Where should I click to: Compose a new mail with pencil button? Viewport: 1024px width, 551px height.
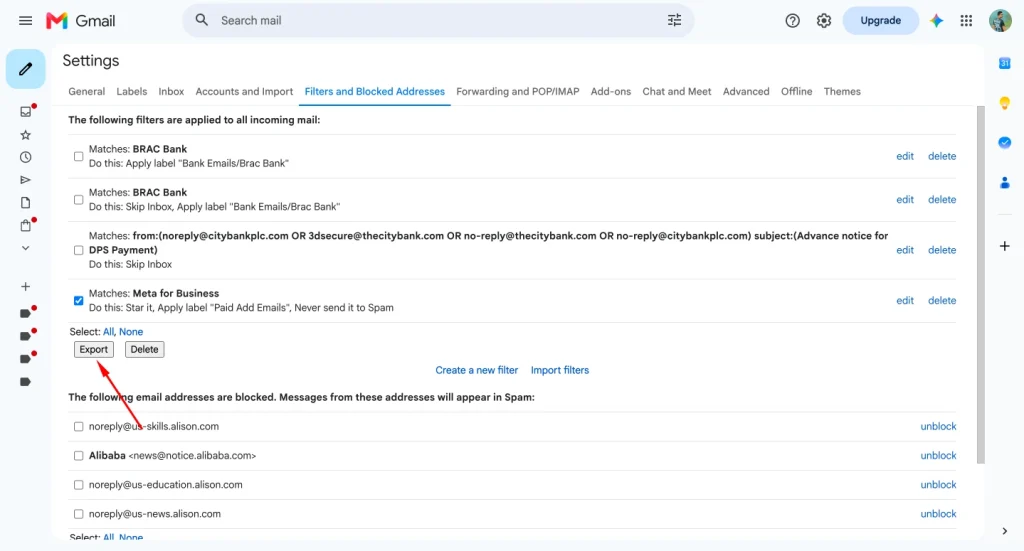(25, 69)
